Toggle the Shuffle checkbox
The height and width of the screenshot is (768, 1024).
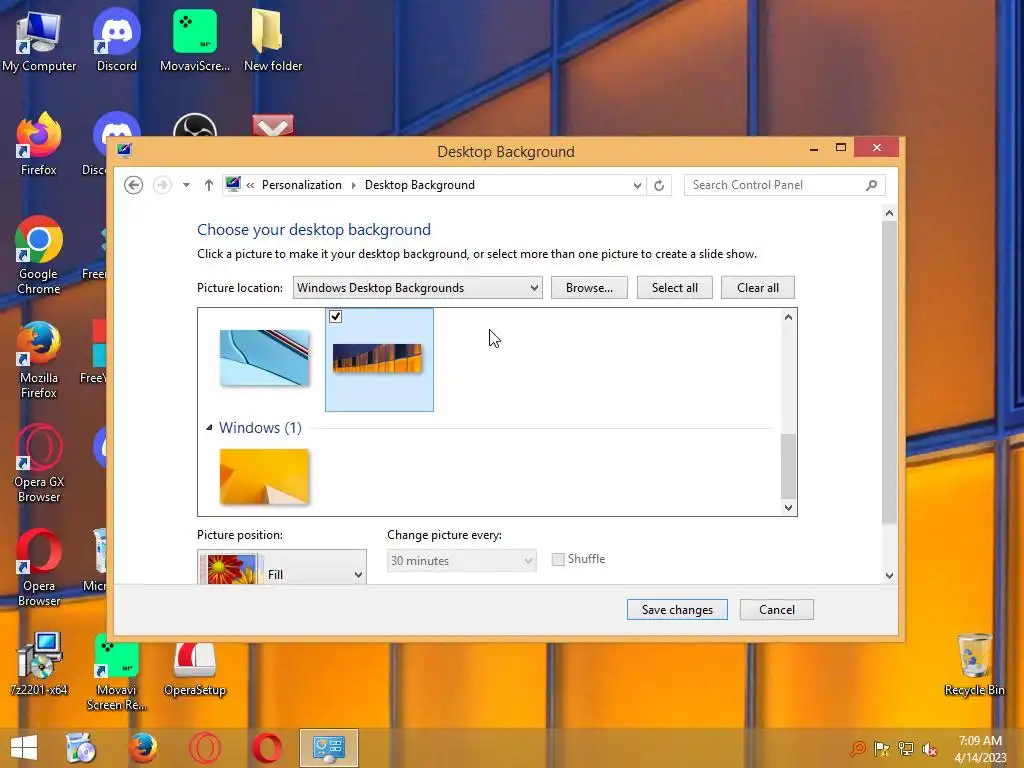(558, 559)
